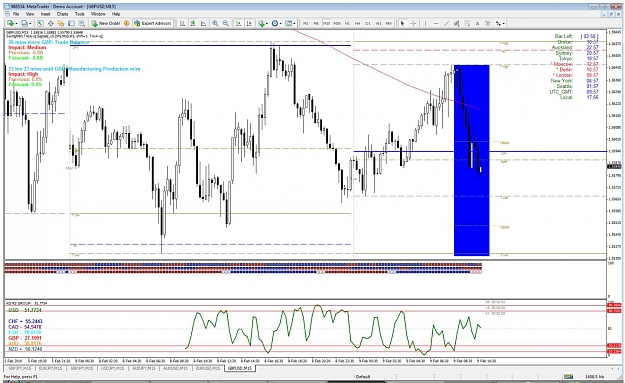
Task: Select the H1 timeframe
Action: pyautogui.click(x=347, y=23)
